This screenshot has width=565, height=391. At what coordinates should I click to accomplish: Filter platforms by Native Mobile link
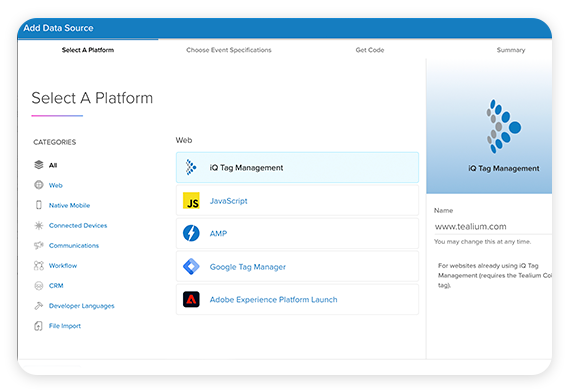point(70,205)
